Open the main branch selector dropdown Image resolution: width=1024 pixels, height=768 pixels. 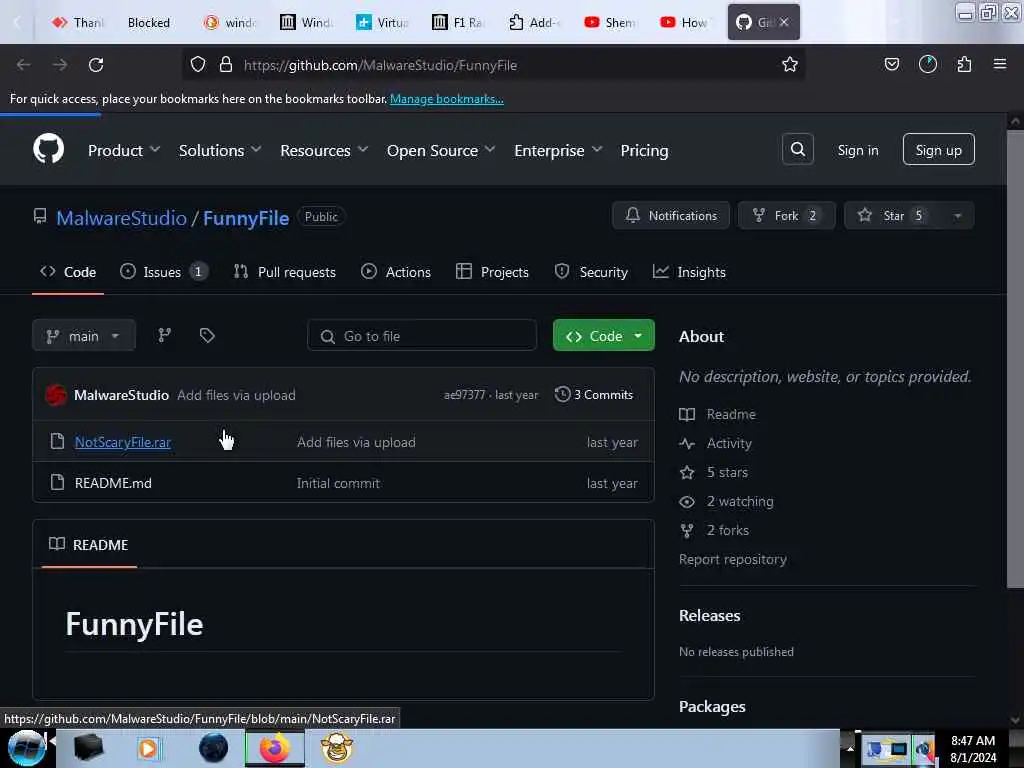(x=84, y=336)
